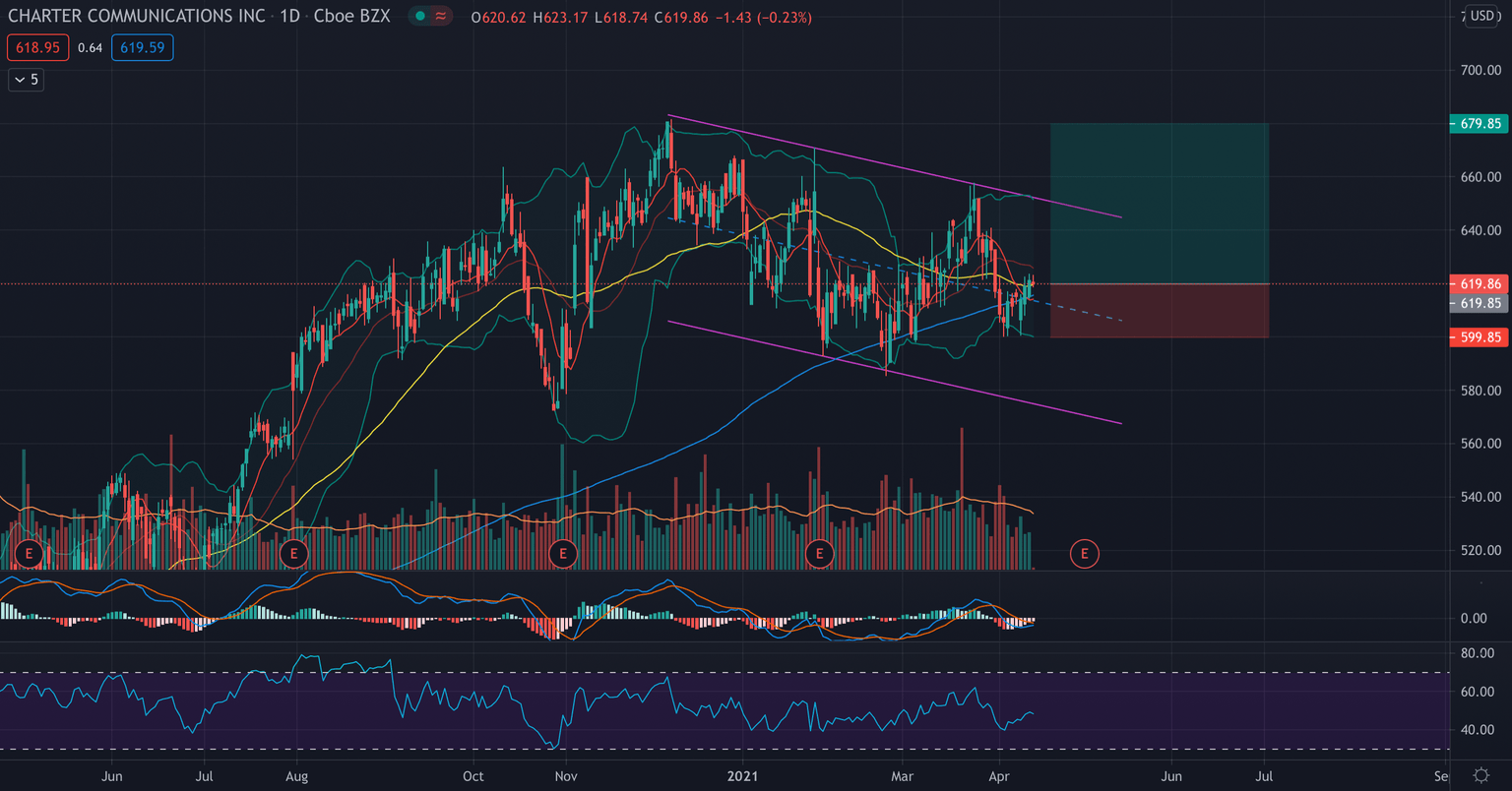Click the Cboe BZX exchange label
1512x791 pixels.
point(352,17)
